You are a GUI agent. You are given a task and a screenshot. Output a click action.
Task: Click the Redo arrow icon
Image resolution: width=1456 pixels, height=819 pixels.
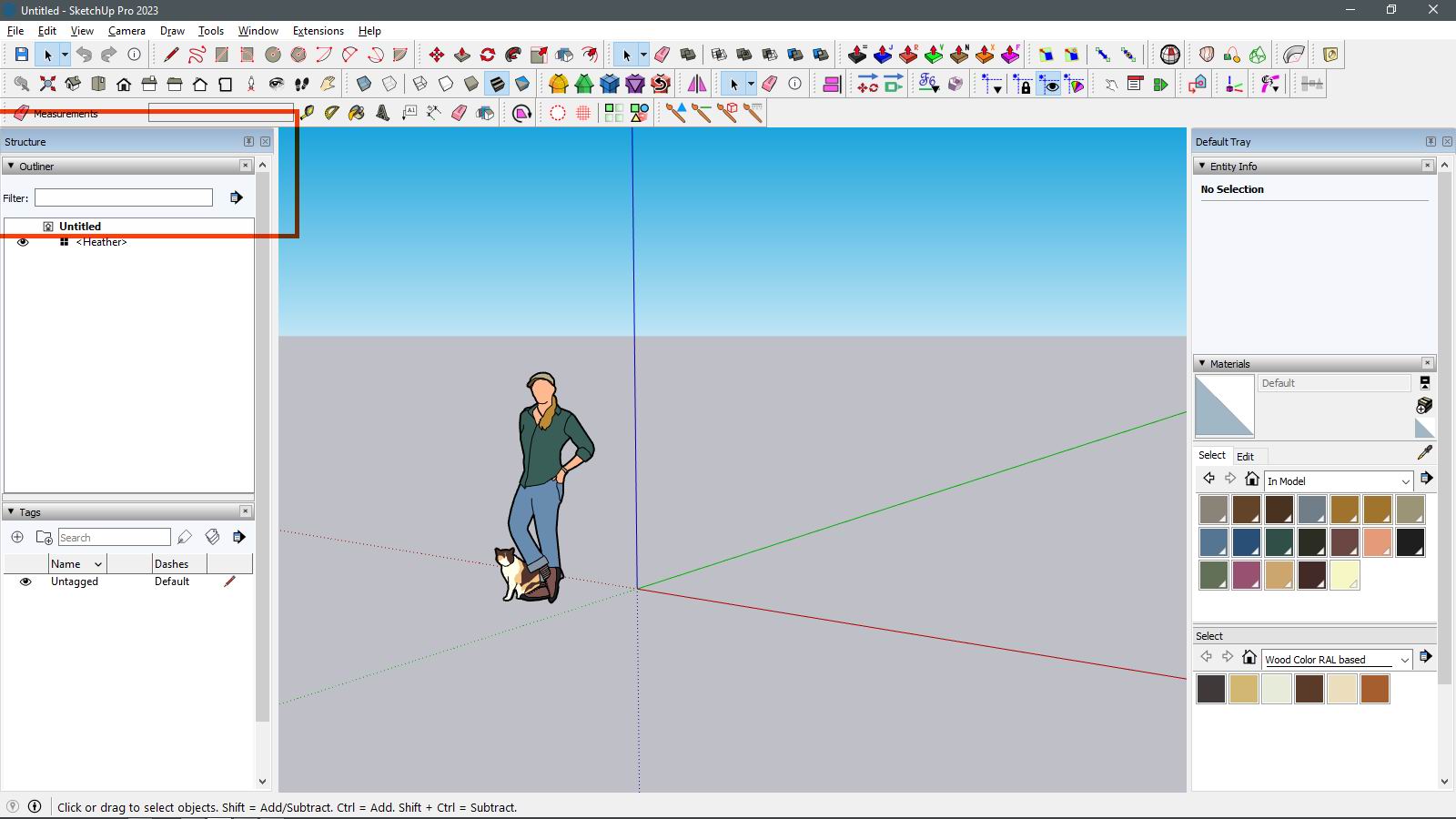pos(108,55)
